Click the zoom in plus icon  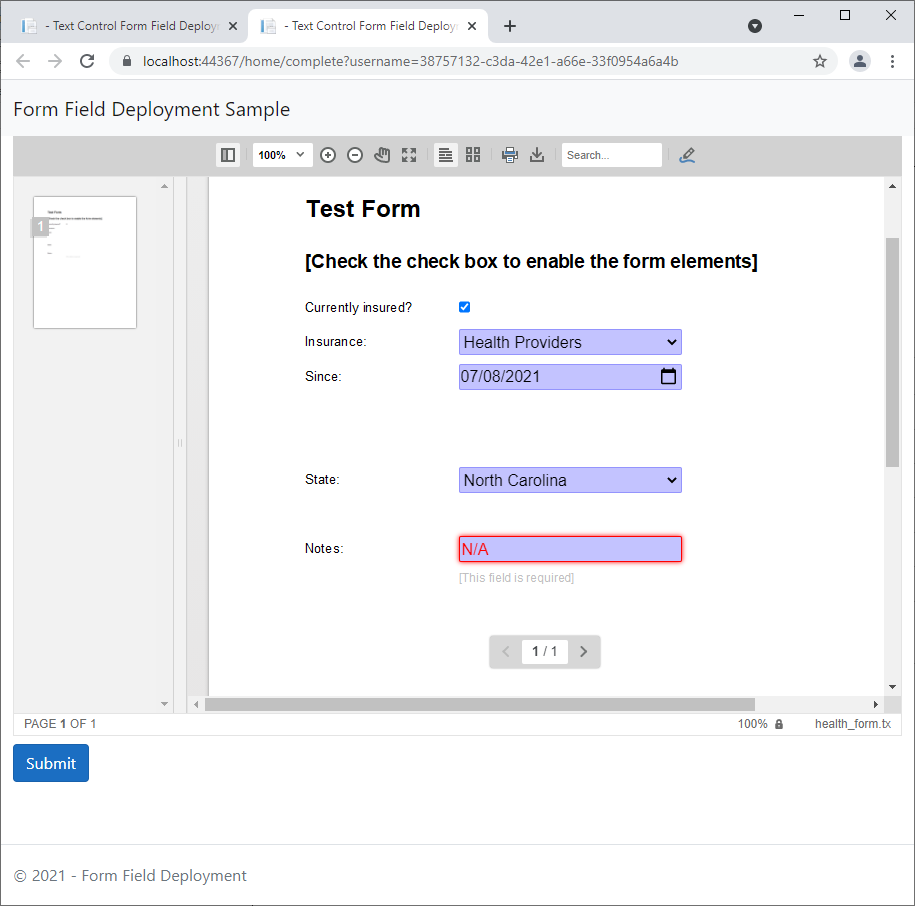328,155
